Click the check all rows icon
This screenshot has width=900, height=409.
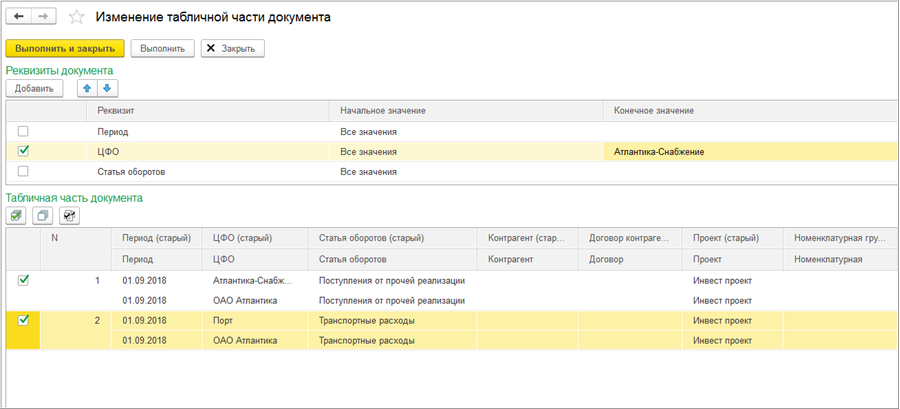coord(17,215)
